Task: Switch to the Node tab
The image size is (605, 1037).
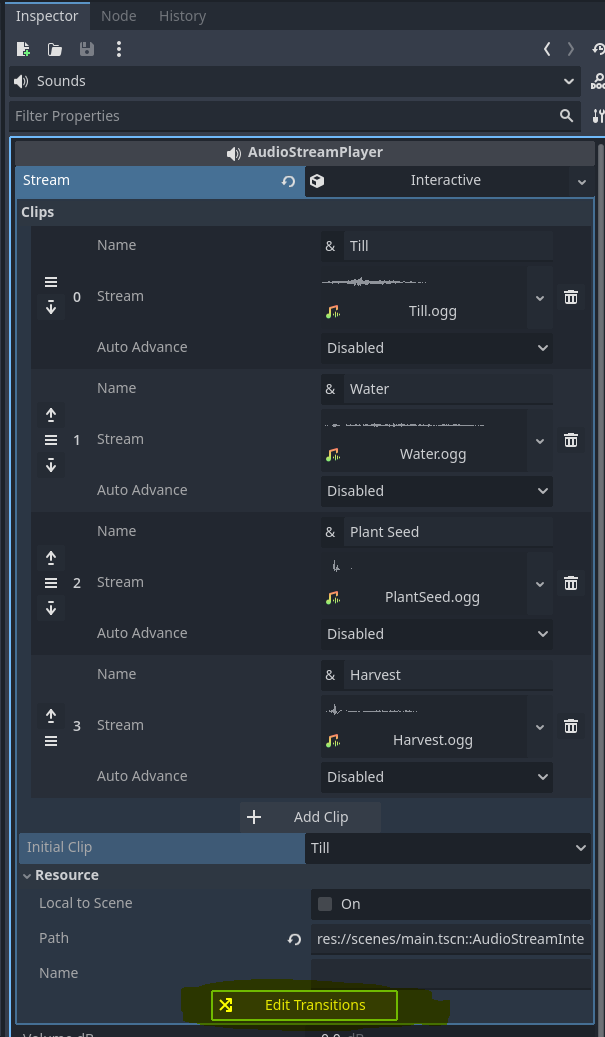Action: pos(118,15)
